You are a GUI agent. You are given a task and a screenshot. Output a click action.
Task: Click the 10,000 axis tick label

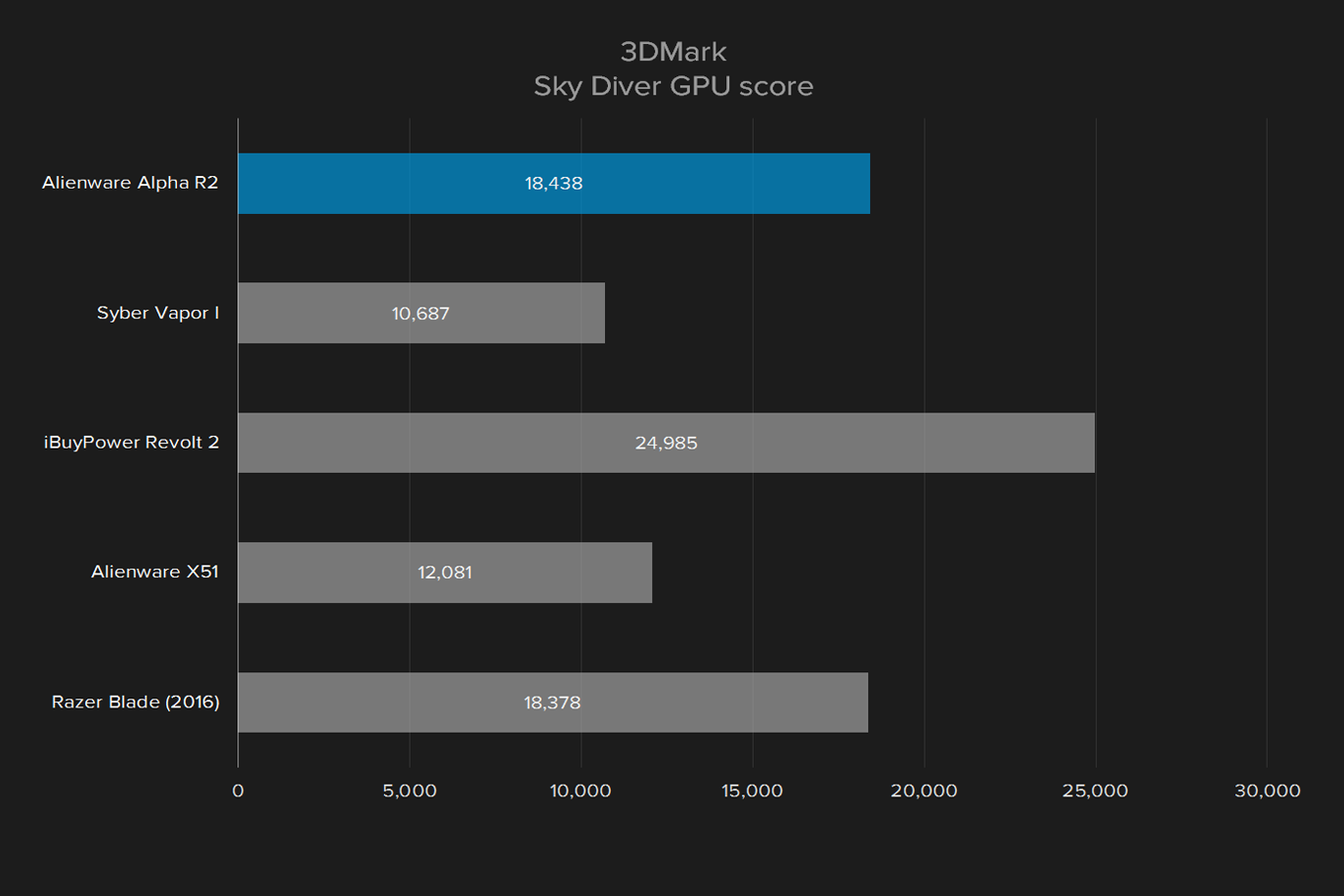coord(581,790)
